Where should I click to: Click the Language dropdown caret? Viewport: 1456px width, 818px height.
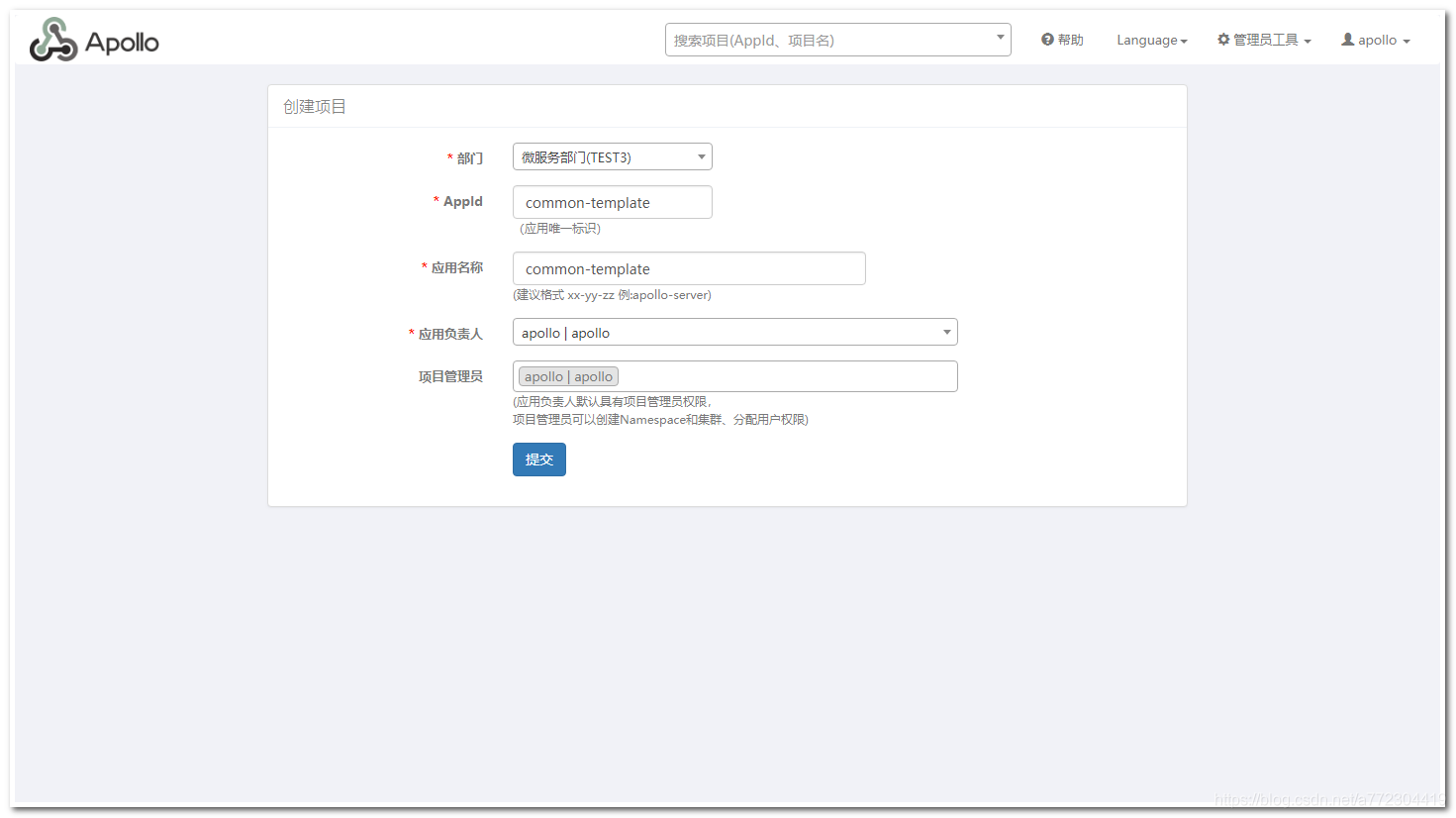click(x=1183, y=41)
